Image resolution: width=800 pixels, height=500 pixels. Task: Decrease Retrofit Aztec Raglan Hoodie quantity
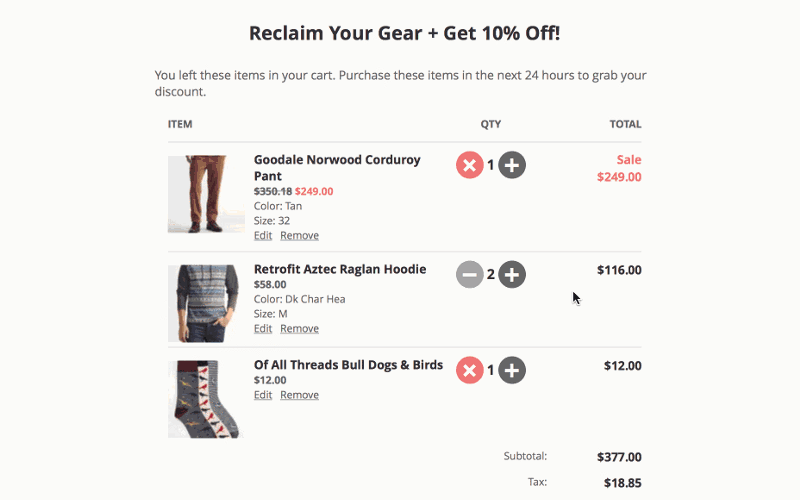469,274
